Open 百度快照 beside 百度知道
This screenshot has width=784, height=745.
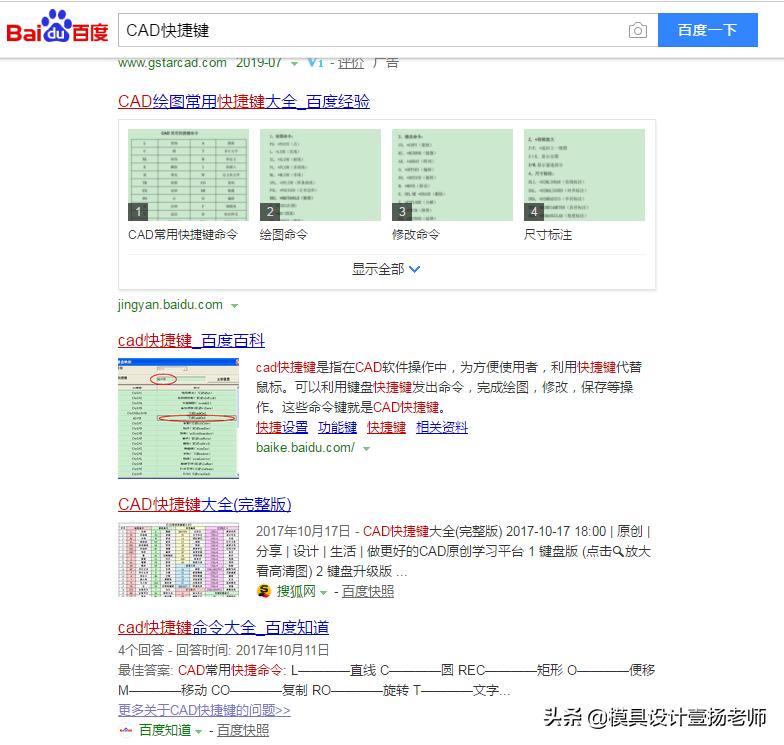[243, 730]
